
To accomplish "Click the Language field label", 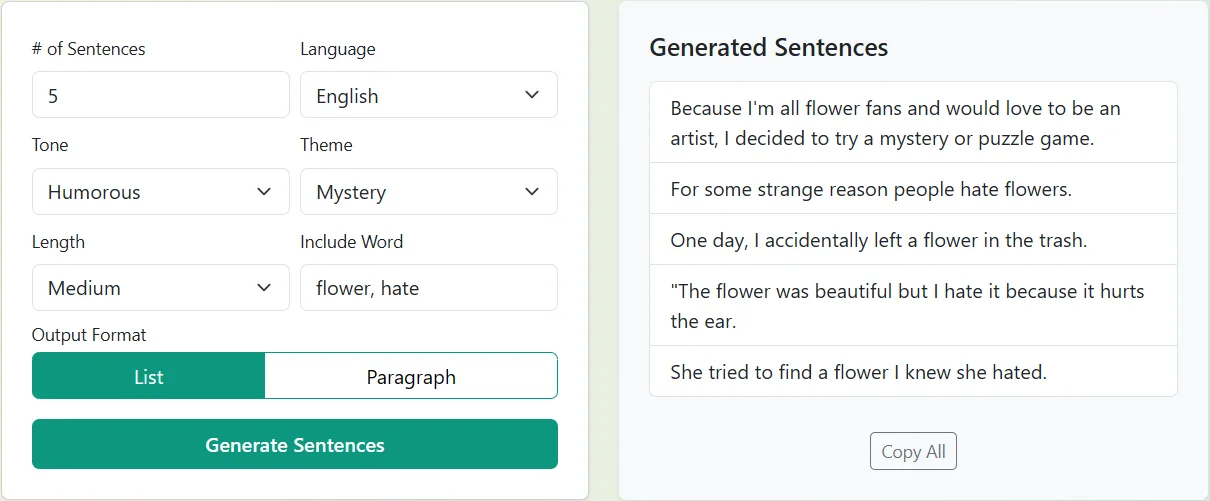I will [337, 49].
